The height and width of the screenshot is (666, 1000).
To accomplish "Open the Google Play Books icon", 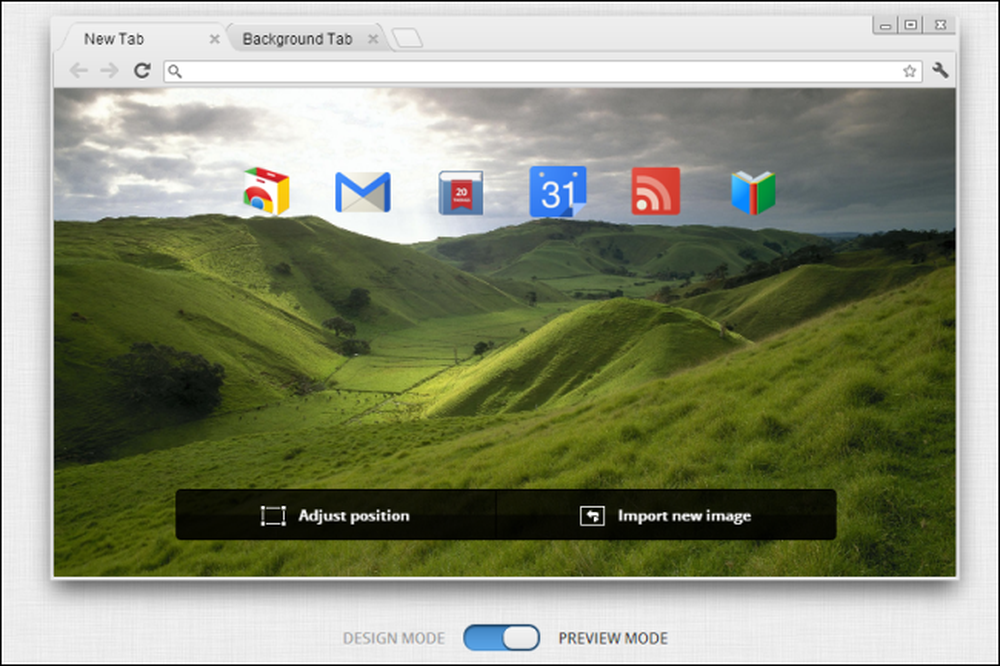I will (753, 192).
